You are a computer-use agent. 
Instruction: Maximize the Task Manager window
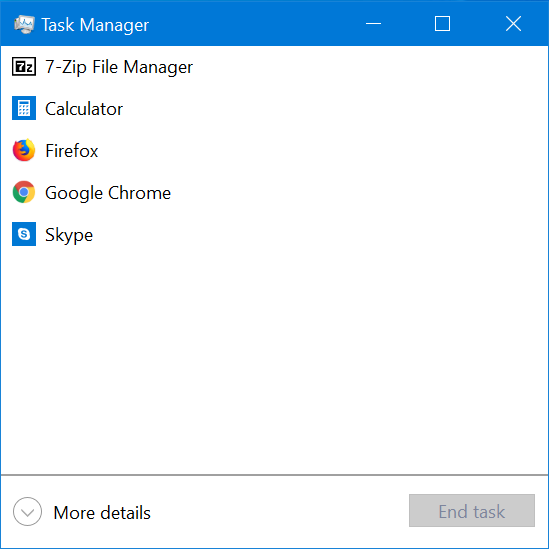tap(442, 24)
